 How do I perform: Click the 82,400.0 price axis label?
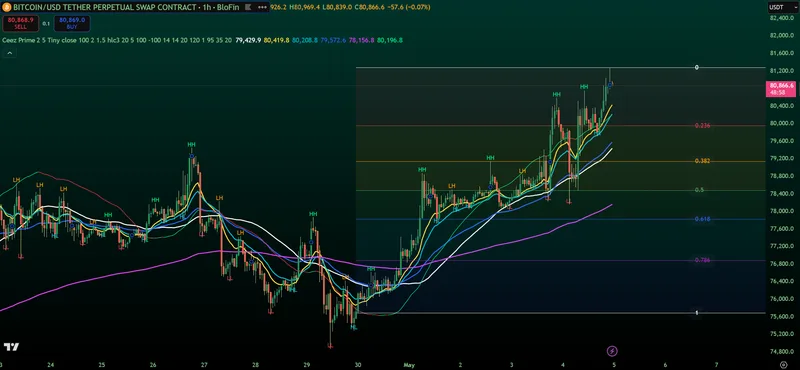pos(783,18)
